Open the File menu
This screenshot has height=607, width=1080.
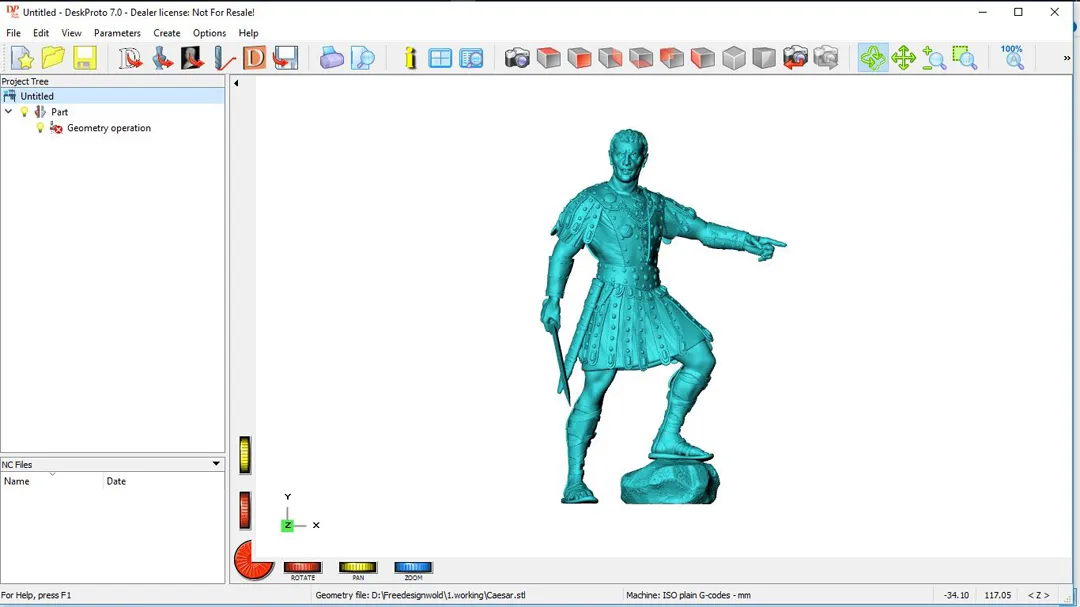(x=13, y=33)
